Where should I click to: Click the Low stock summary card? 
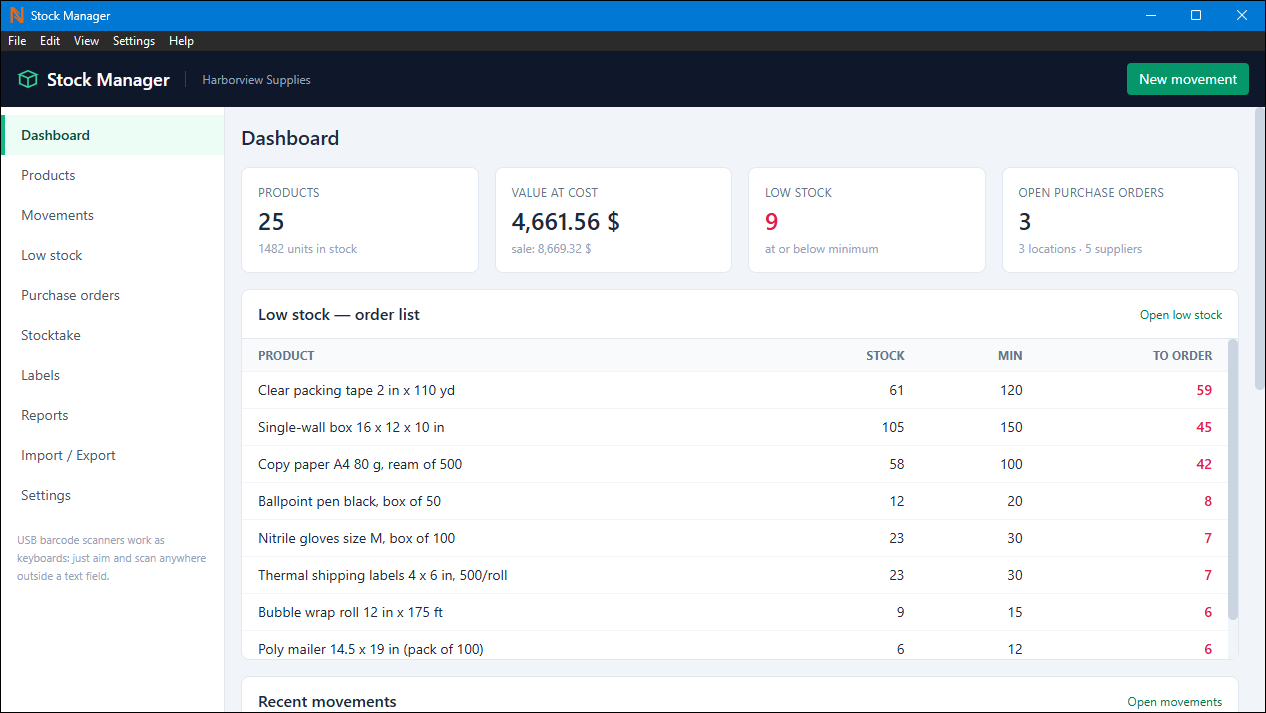click(x=867, y=220)
